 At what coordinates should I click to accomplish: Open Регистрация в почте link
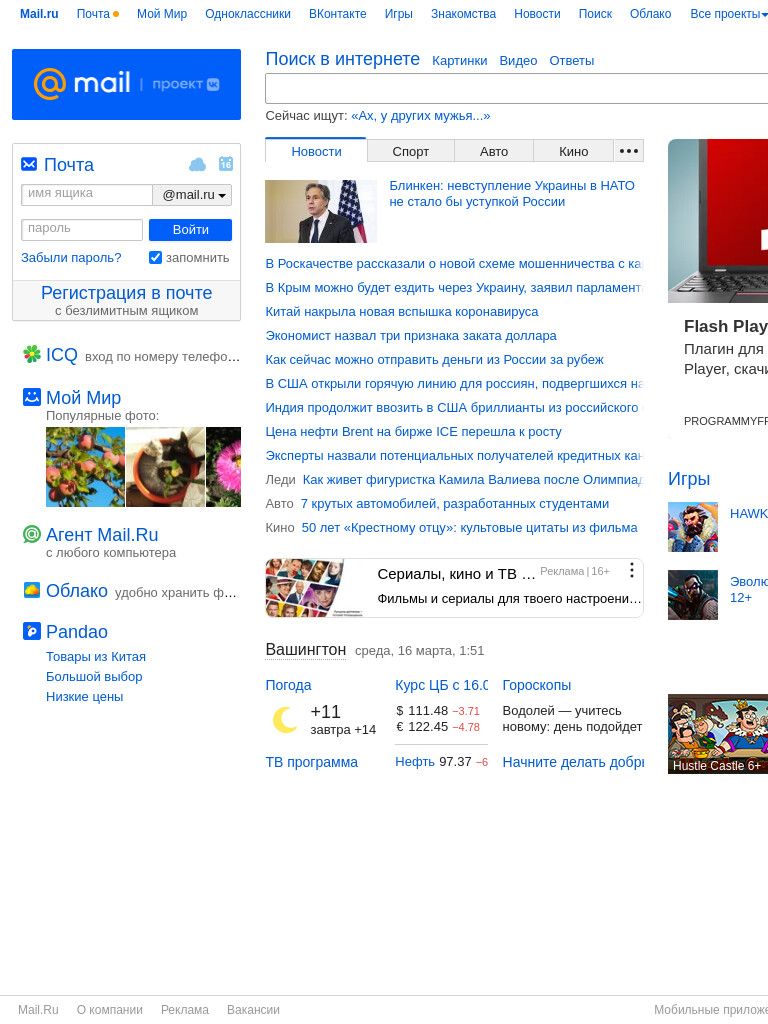(127, 293)
